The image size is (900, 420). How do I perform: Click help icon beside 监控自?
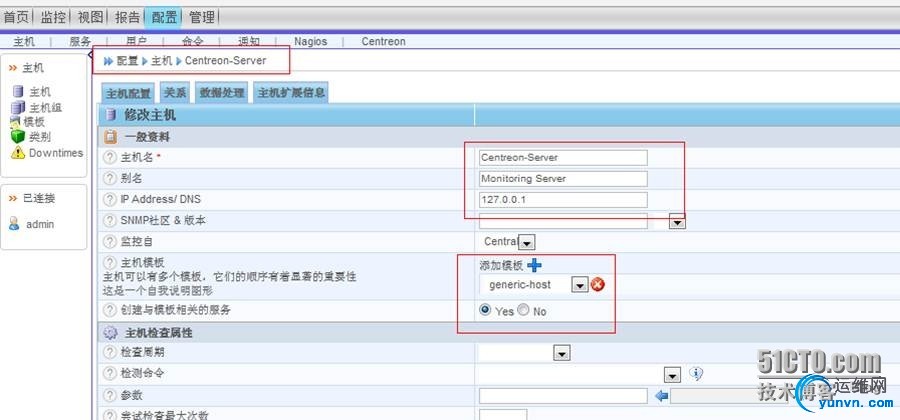point(110,242)
